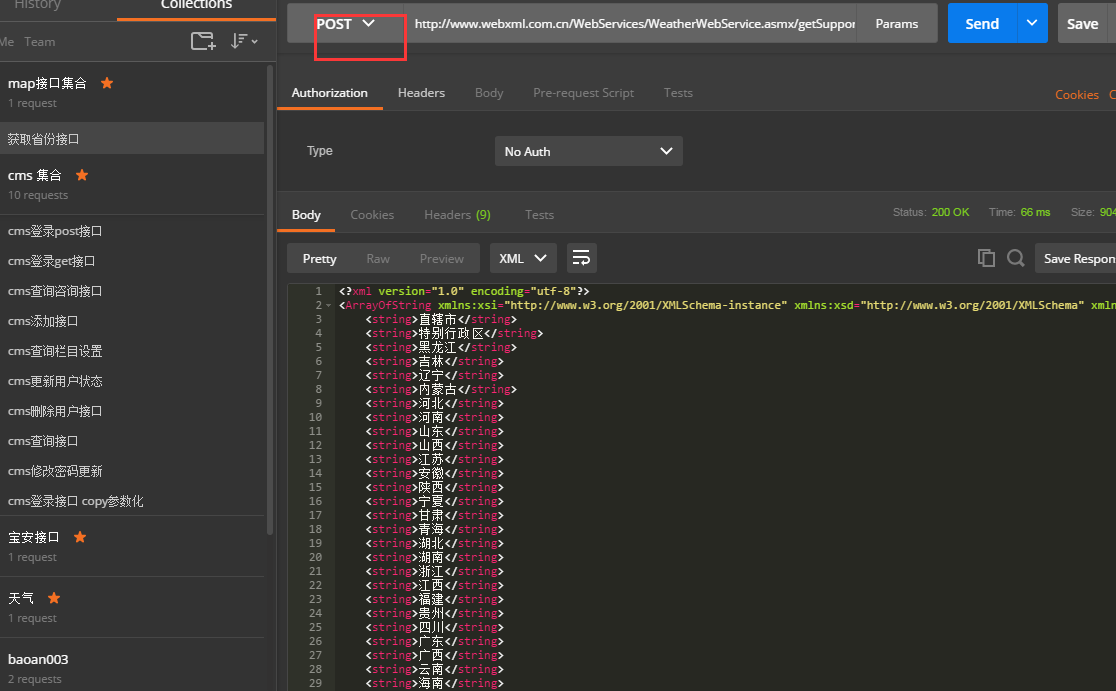Screen dimensions: 1116x691
Task: Click the 内蒙古 string on line 8
Action: click(438, 389)
